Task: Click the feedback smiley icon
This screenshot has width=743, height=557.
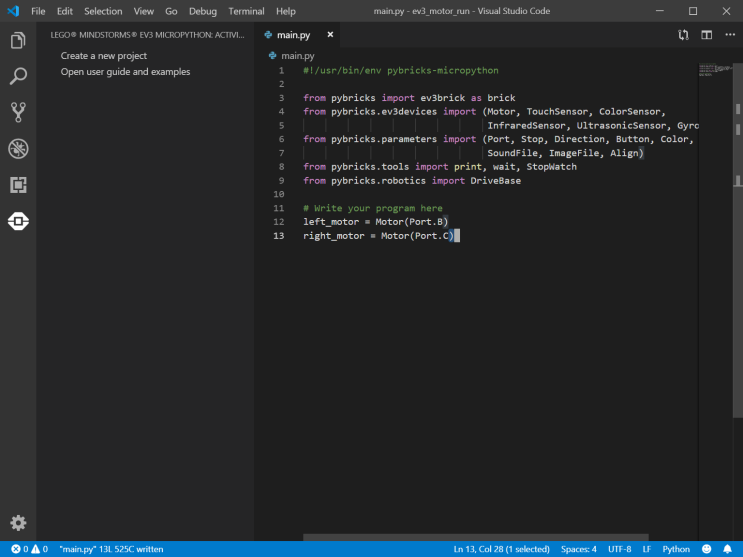Action: 705,549
